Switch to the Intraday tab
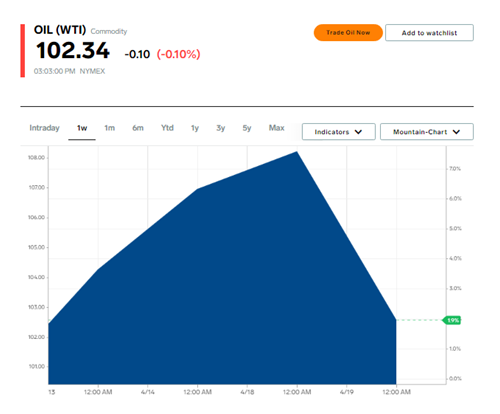Screen dimensions: 500x414 (44, 128)
